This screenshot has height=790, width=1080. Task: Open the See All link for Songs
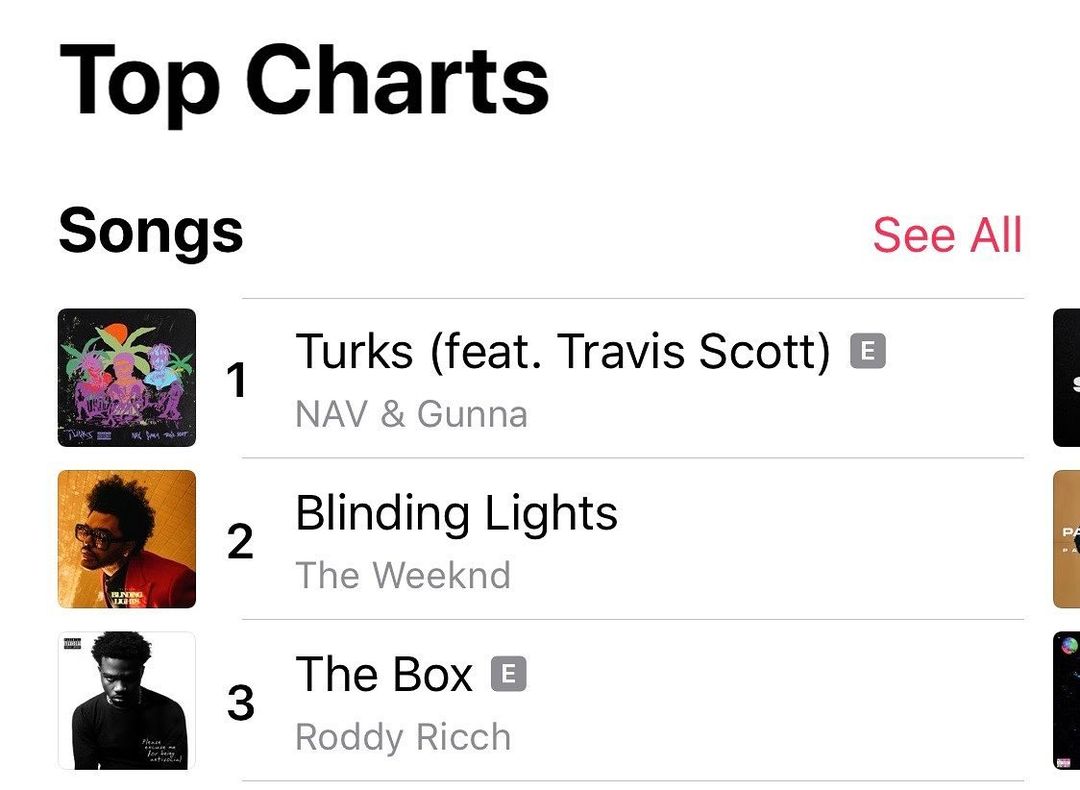point(947,235)
